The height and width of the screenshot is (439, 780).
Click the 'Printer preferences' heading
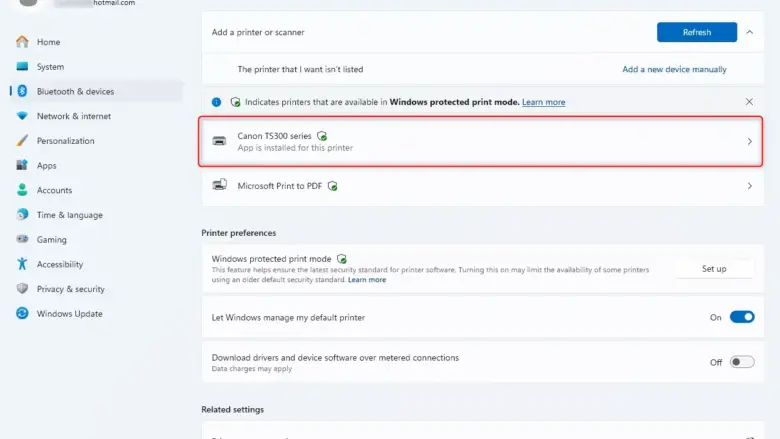(238, 233)
